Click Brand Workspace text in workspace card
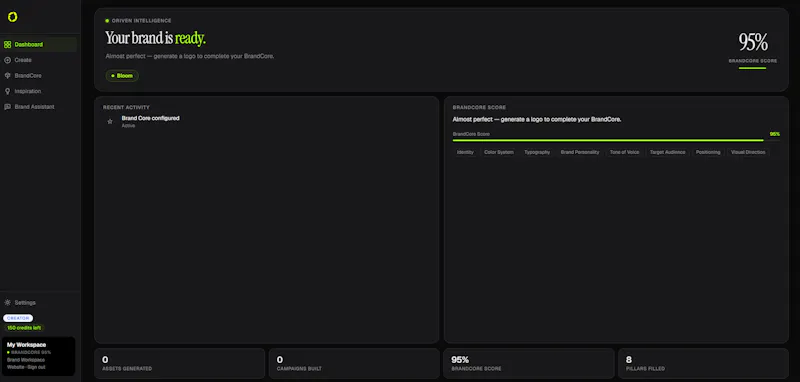This screenshot has height=382, width=800. (x=26, y=360)
